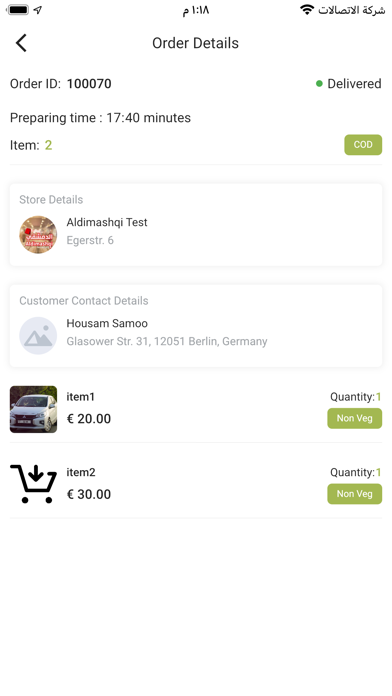
Task: Click the COD payment badge
Action: (x=363, y=145)
